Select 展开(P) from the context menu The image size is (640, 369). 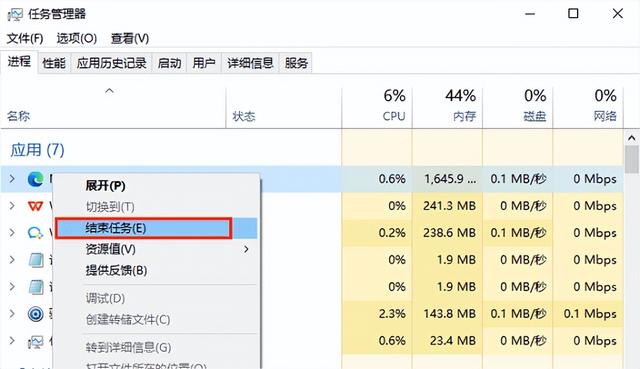pos(105,186)
